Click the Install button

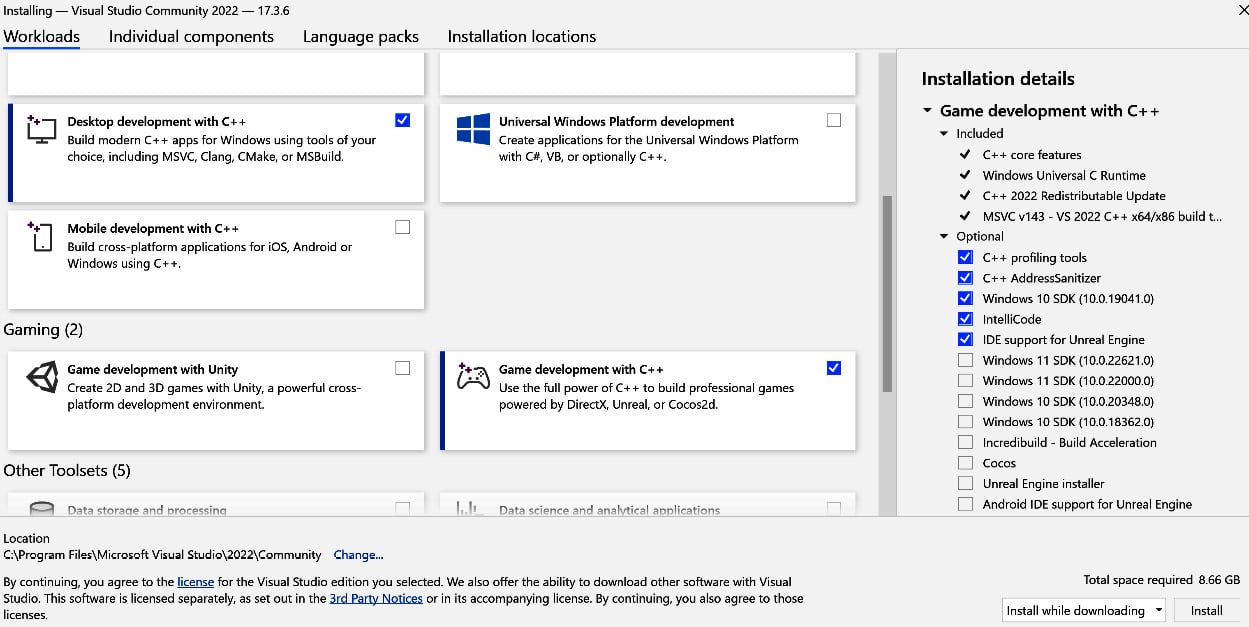(1207, 610)
